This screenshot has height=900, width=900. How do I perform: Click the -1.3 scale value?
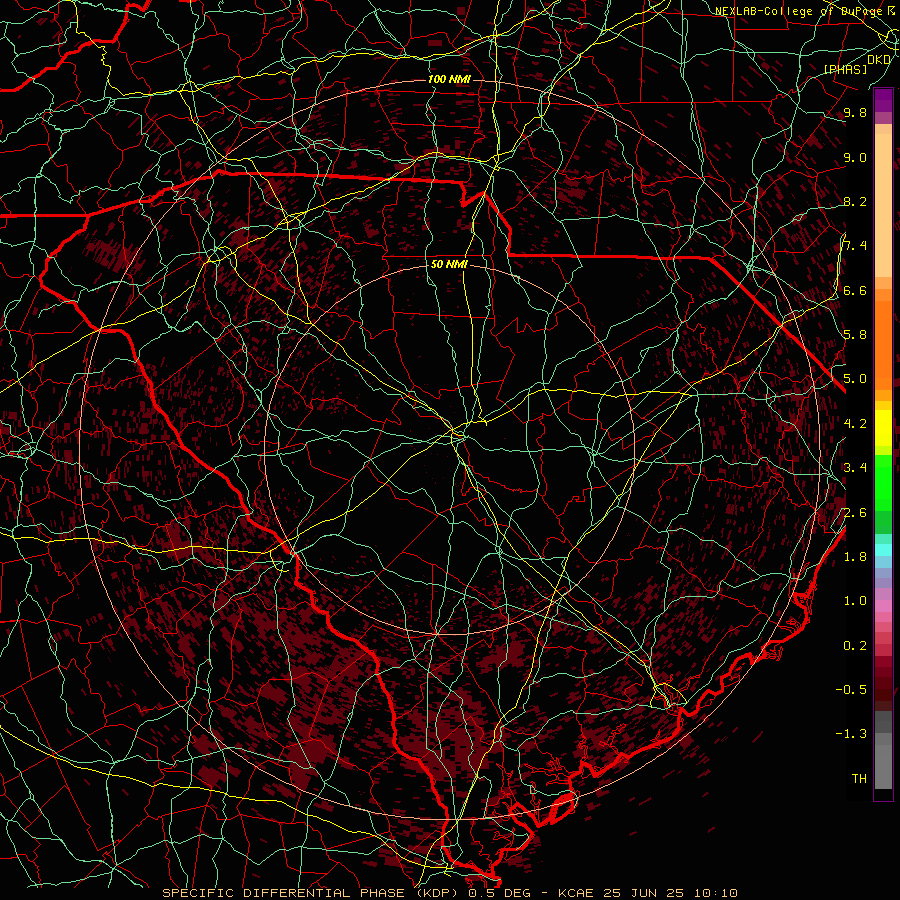coord(851,734)
